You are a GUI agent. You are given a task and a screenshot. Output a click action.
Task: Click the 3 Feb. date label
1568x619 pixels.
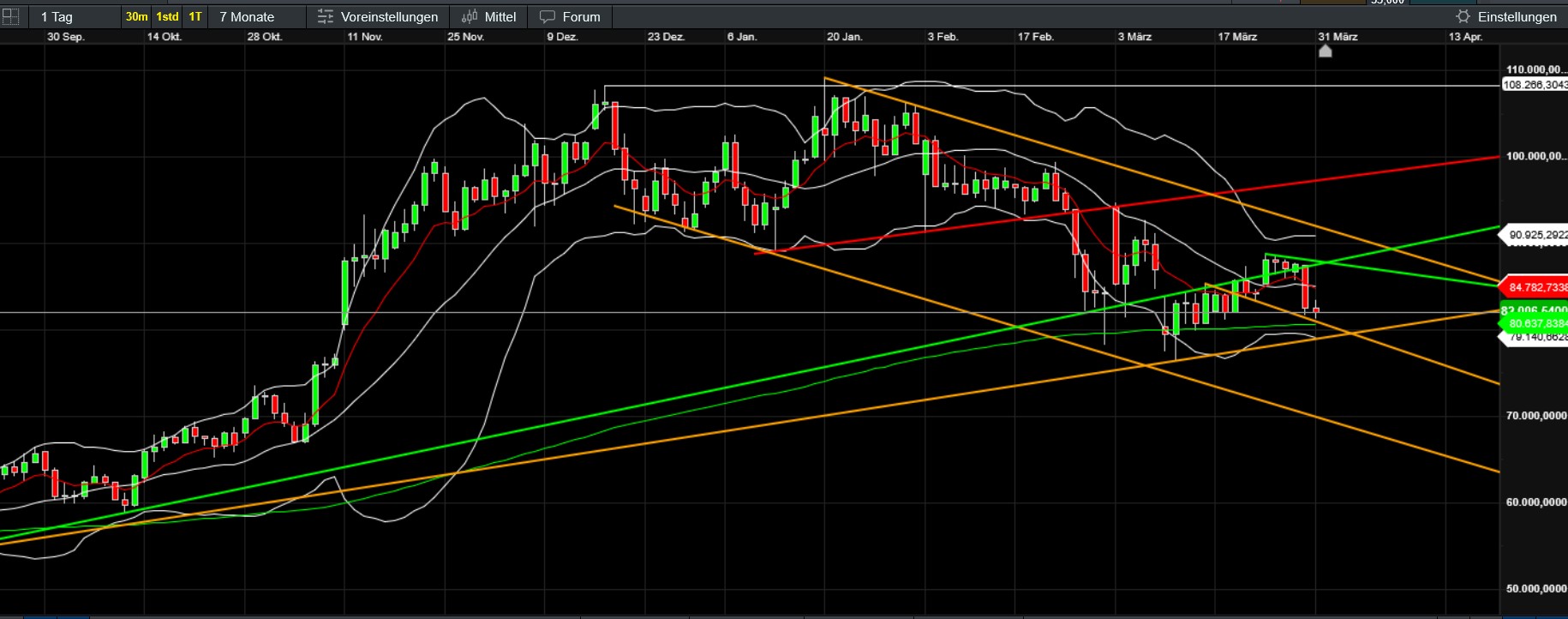click(x=943, y=37)
